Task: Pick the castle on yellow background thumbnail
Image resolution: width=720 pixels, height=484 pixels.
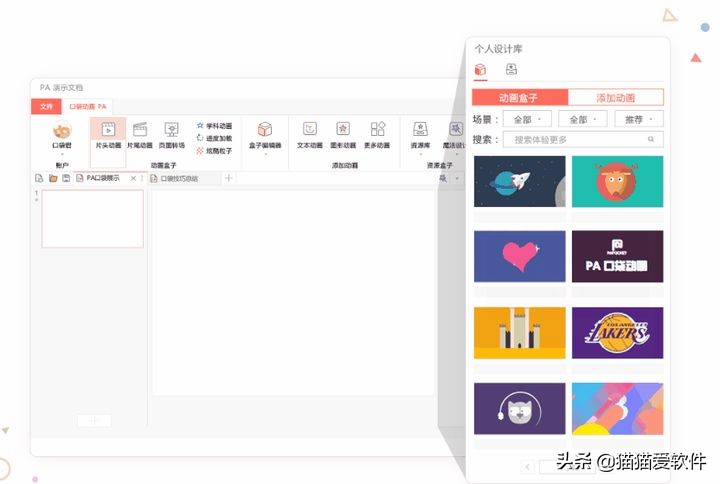Action: [519, 333]
